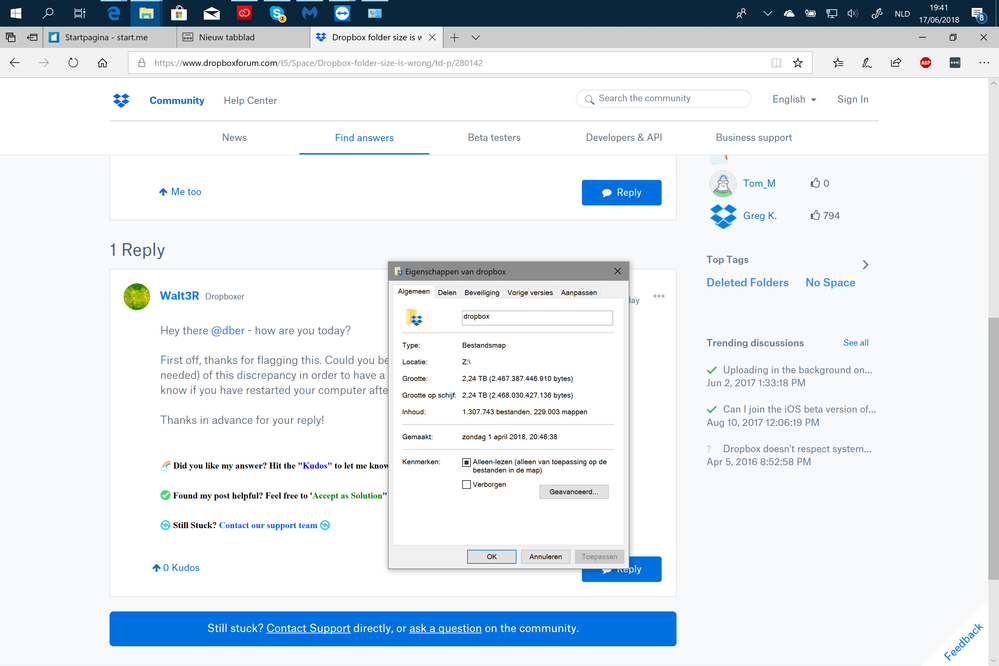Click OK in properties dialog
The height and width of the screenshot is (666, 999).
(x=491, y=556)
